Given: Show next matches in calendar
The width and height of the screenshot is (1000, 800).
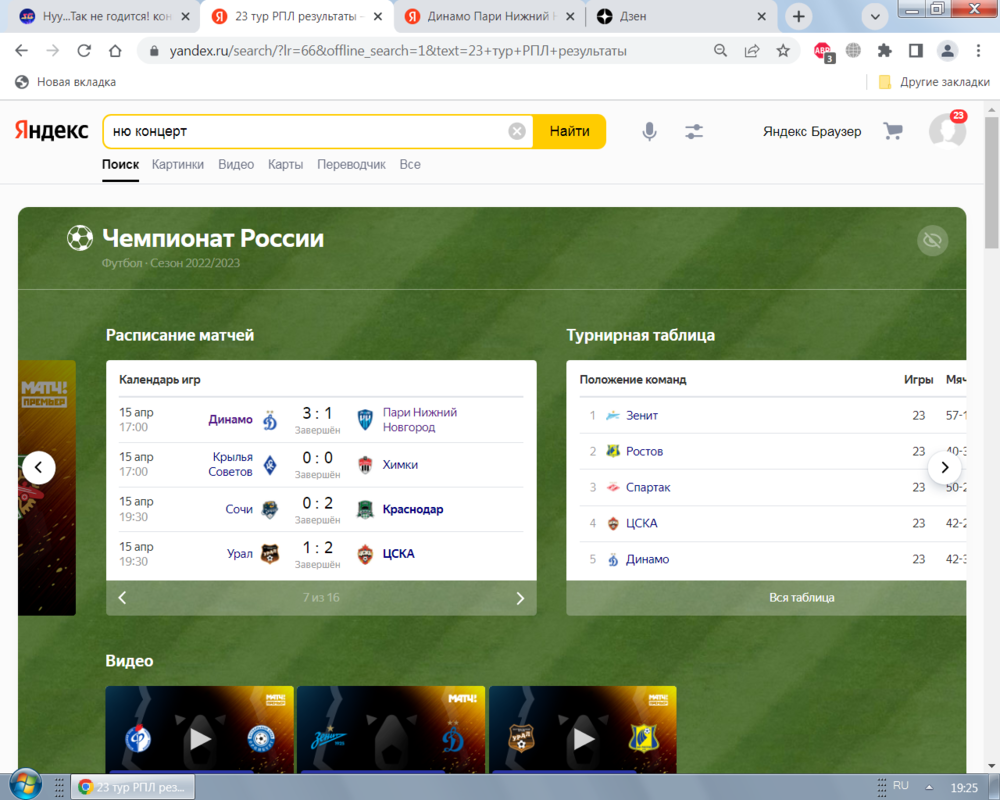Looking at the screenshot, I should 520,598.
